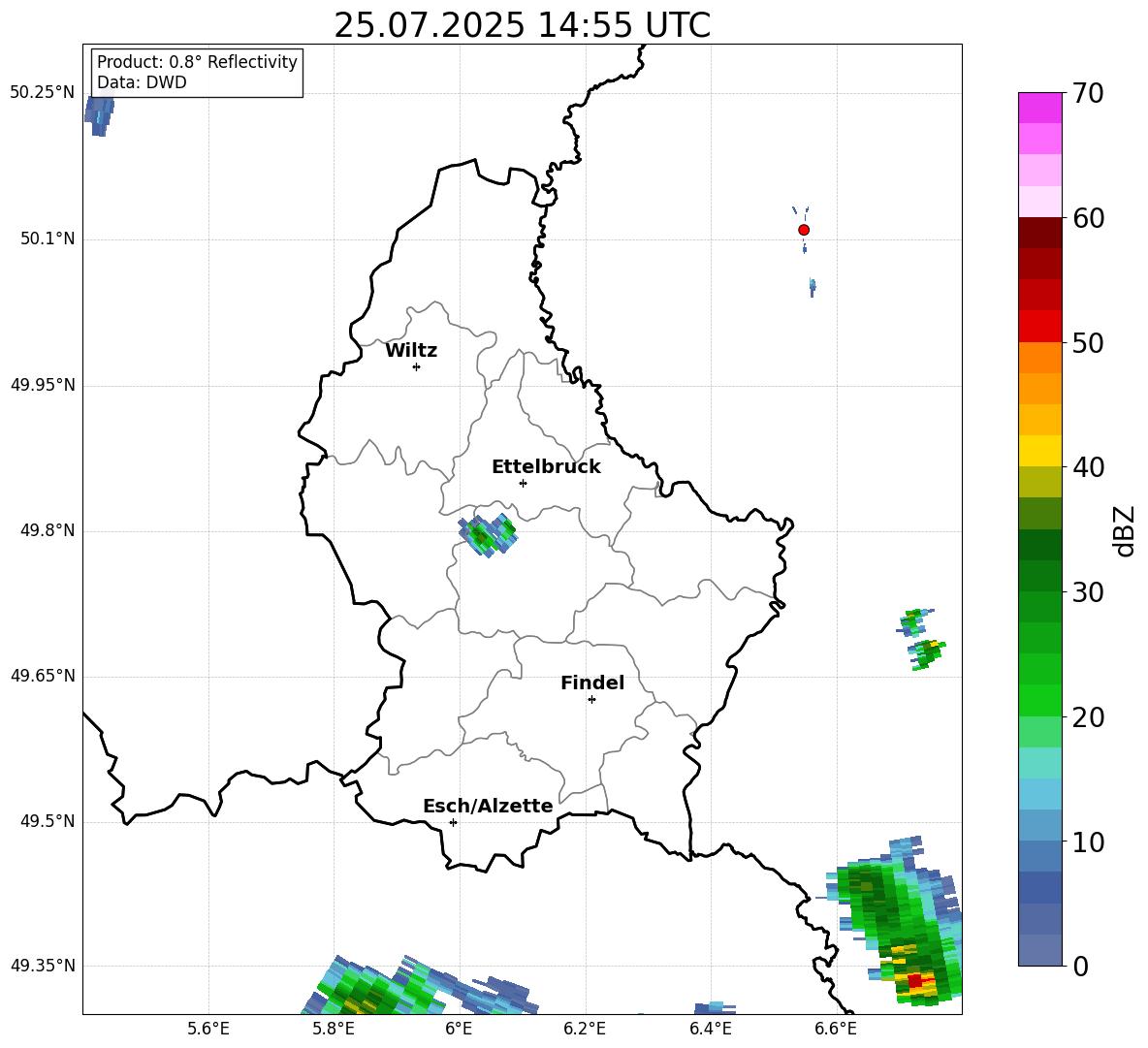Pick the yellow colorbar swatch above 40
The height and width of the screenshot is (1048, 1148).
click(x=1039, y=451)
